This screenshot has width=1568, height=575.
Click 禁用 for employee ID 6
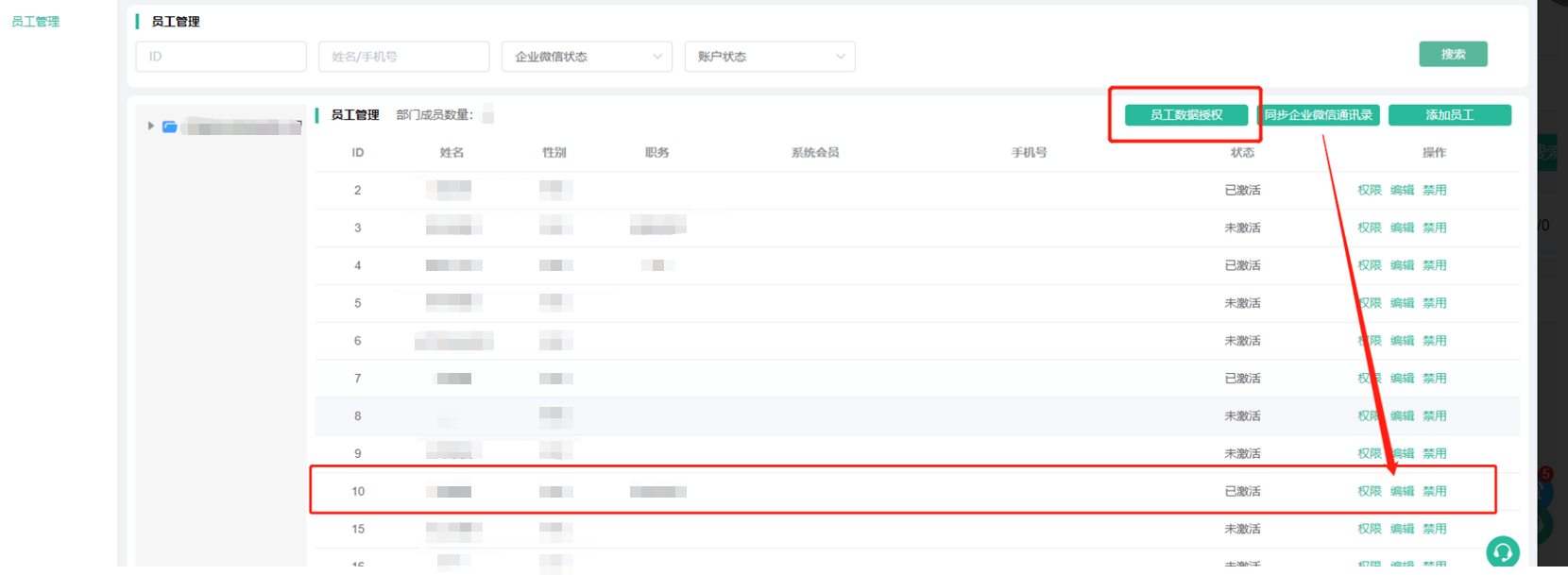[x=1435, y=341]
